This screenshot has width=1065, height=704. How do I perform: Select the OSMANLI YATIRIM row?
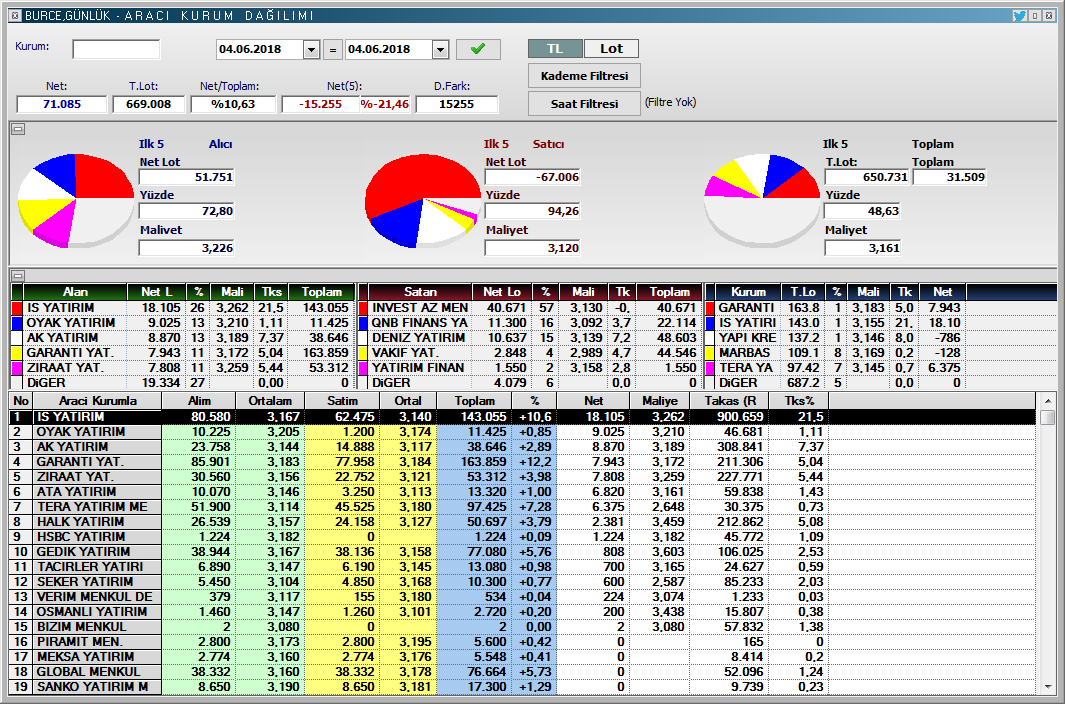[x=522, y=612]
